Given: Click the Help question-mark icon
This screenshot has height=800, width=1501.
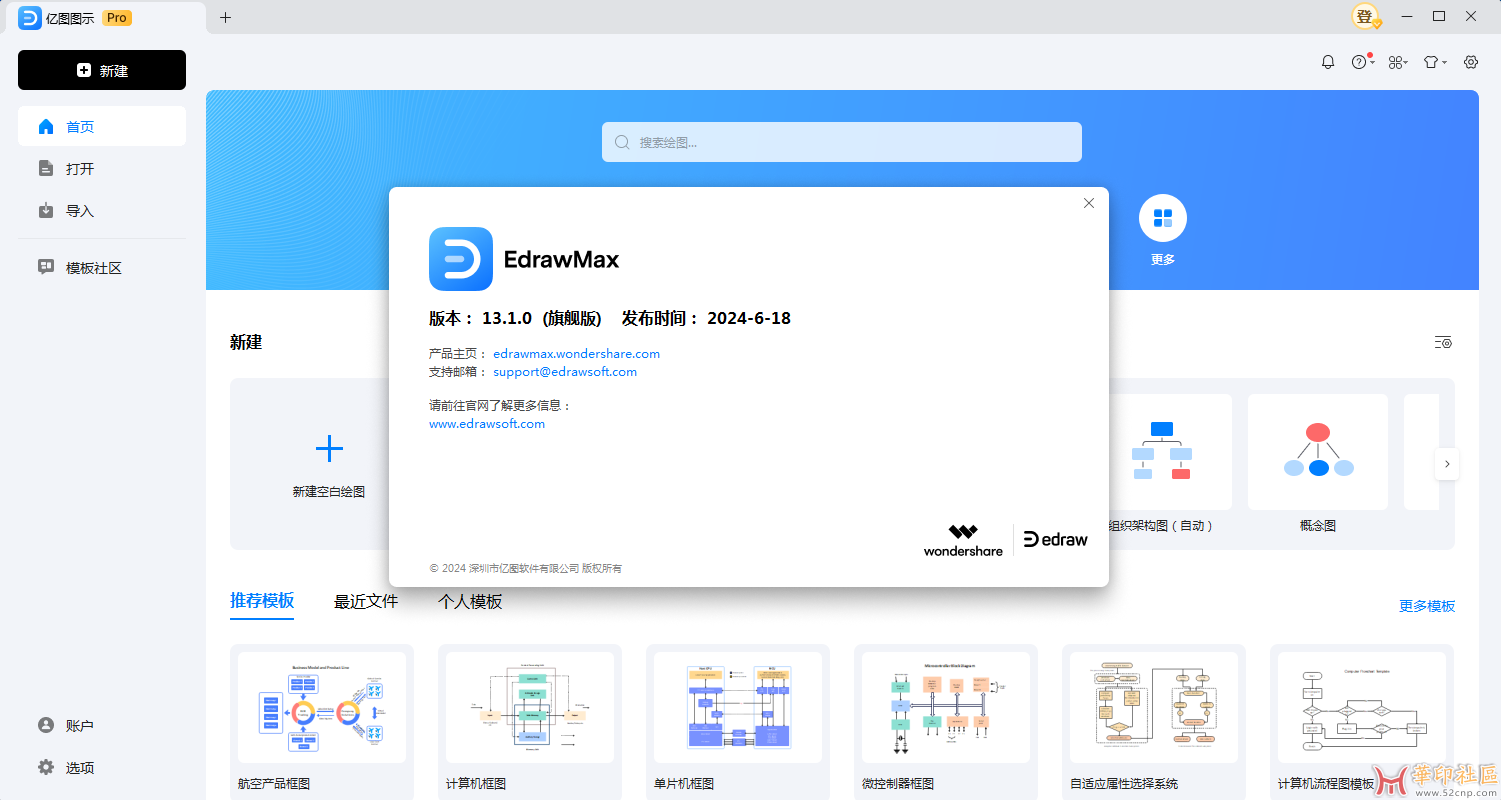Looking at the screenshot, I should pyautogui.click(x=1360, y=61).
